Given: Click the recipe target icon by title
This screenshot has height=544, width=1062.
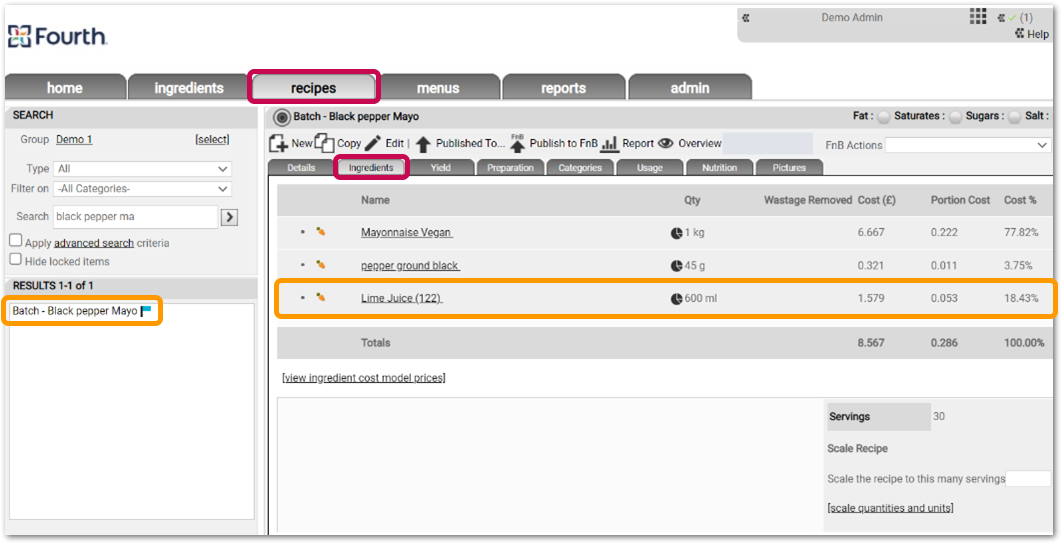Looking at the screenshot, I should [282, 117].
